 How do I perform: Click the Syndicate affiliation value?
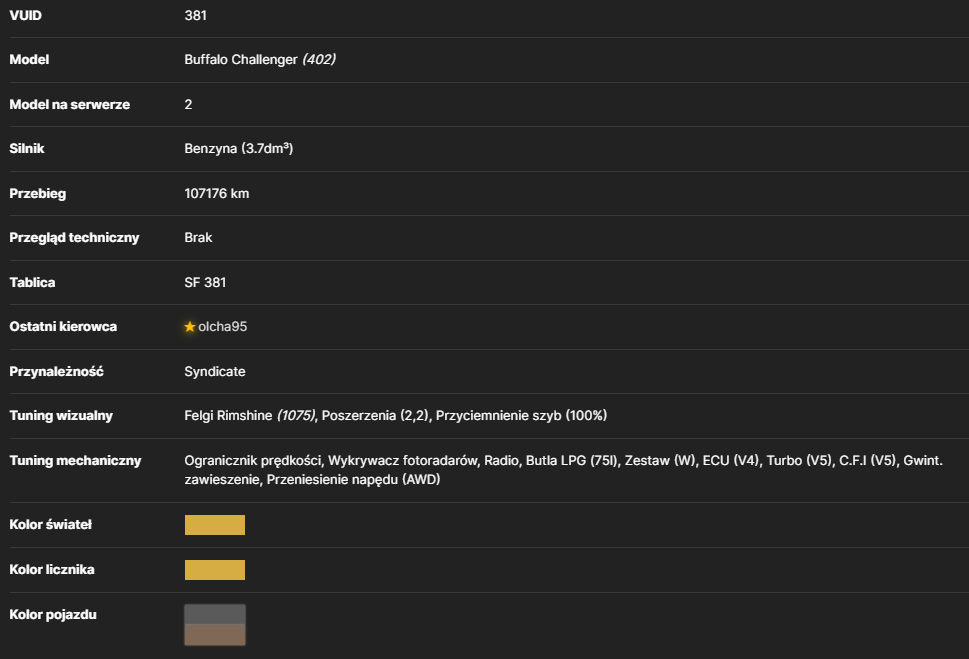[x=214, y=372]
